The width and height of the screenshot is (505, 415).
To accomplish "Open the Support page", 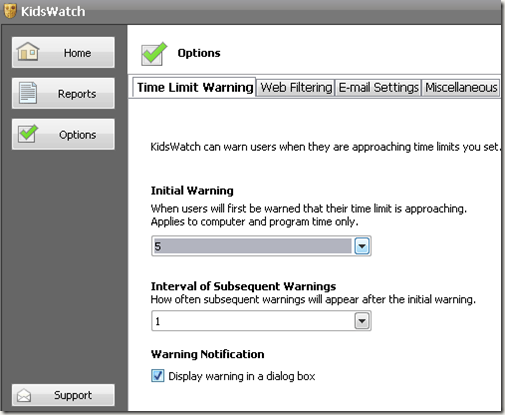I will (63, 395).
